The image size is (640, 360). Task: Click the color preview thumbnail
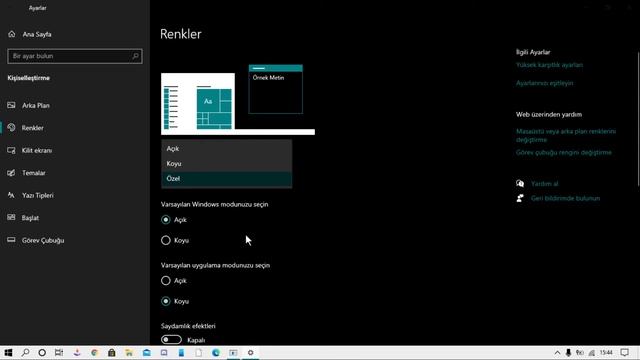pos(238,100)
